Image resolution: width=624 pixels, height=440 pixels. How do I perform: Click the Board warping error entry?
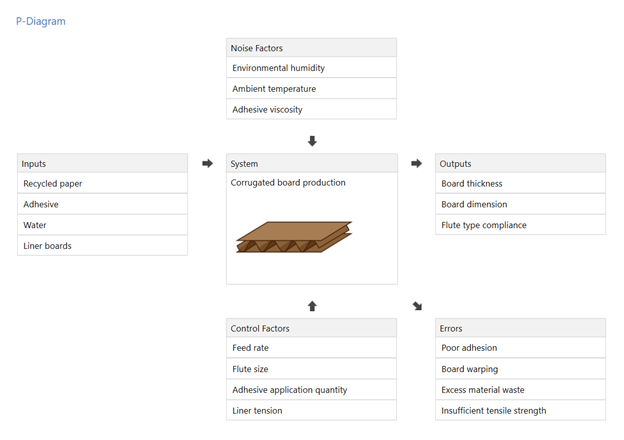pos(520,369)
